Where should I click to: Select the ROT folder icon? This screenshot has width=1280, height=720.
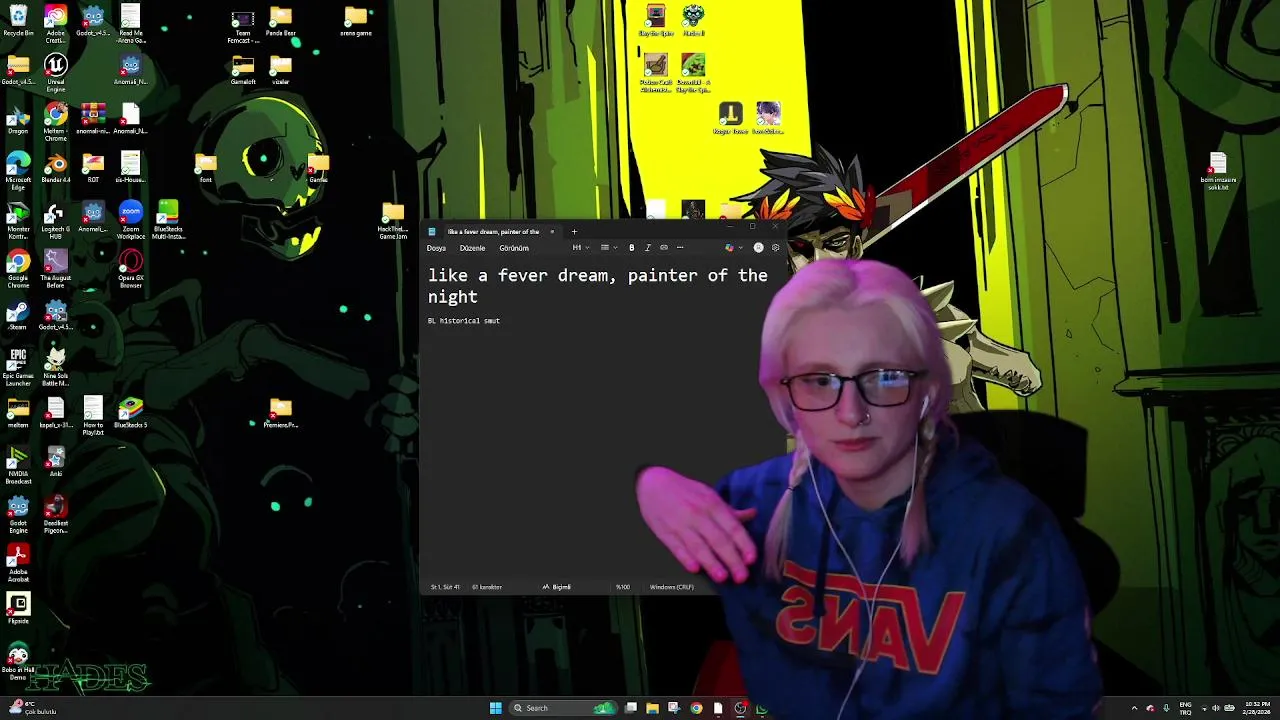(x=93, y=168)
